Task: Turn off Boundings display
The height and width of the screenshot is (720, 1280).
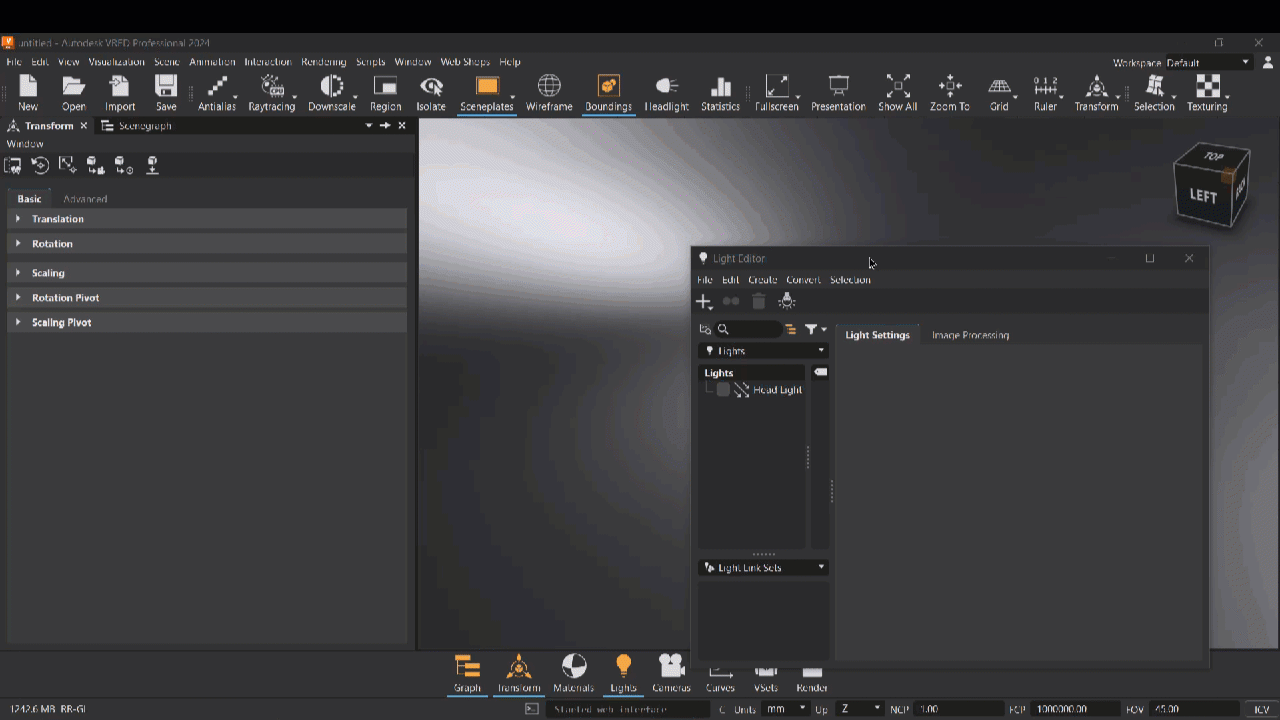Action: [x=608, y=93]
